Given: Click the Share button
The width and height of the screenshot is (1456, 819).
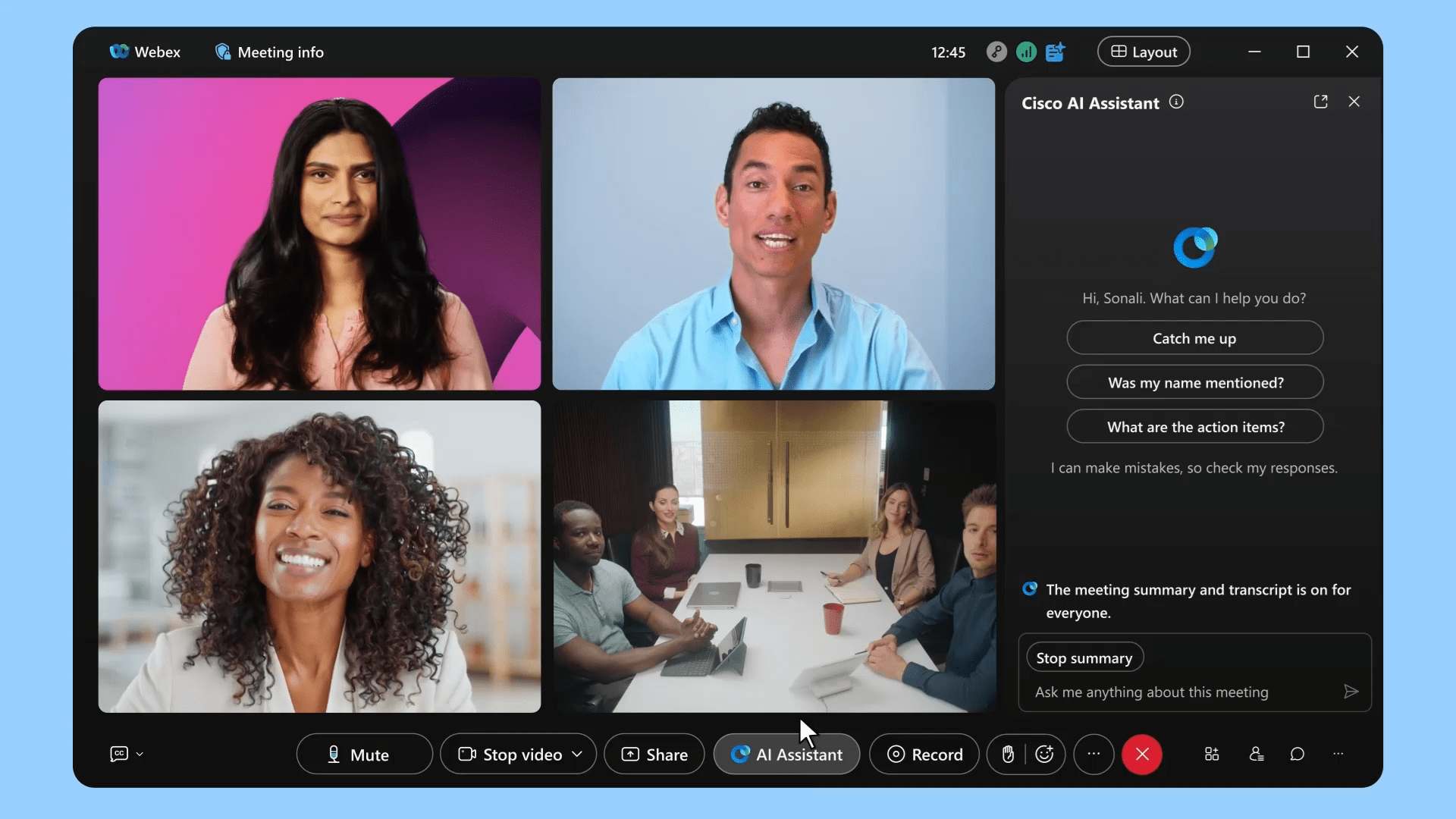Looking at the screenshot, I should 654,754.
